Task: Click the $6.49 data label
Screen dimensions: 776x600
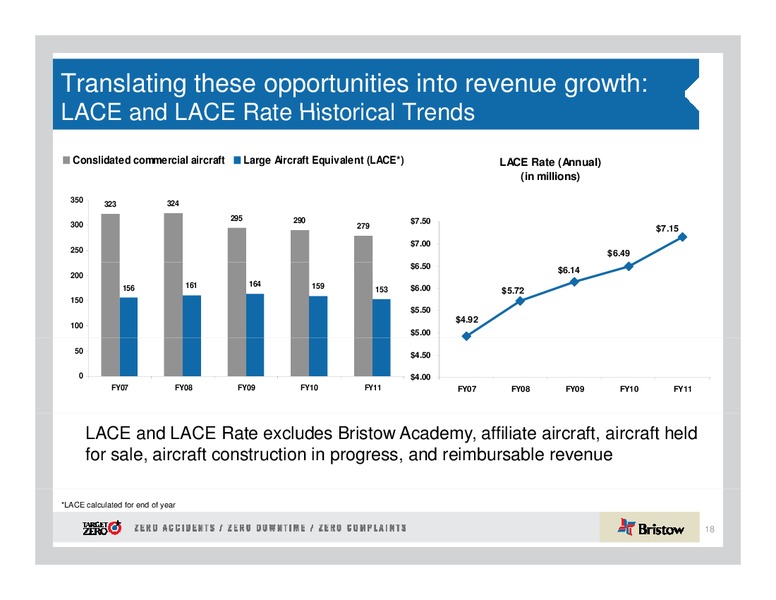Action: pos(619,253)
